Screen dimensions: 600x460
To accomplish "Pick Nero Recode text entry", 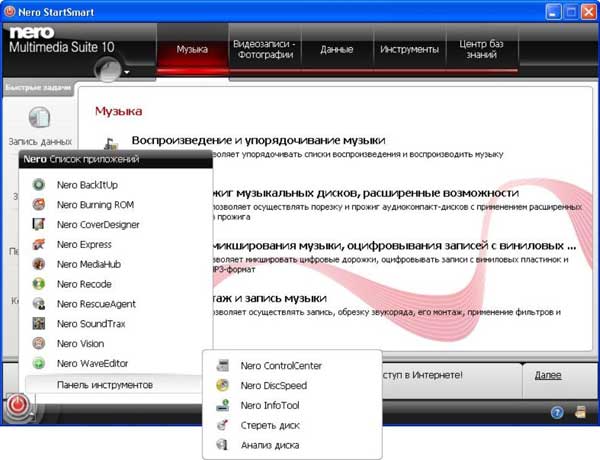I will click(x=84, y=284).
